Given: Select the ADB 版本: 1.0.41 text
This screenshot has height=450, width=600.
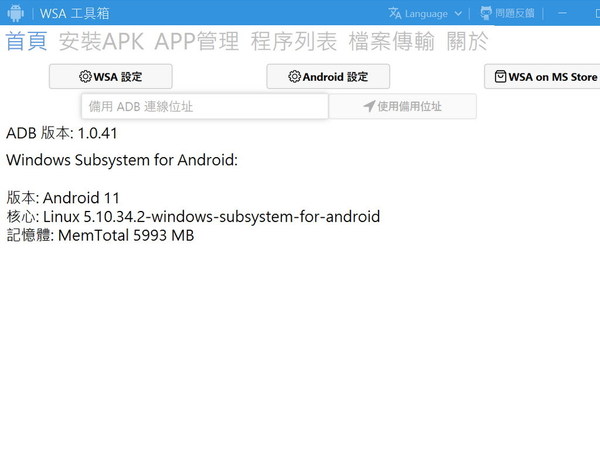Looking at the screenshot, I should pyautogui.click(x=62, y=133).
